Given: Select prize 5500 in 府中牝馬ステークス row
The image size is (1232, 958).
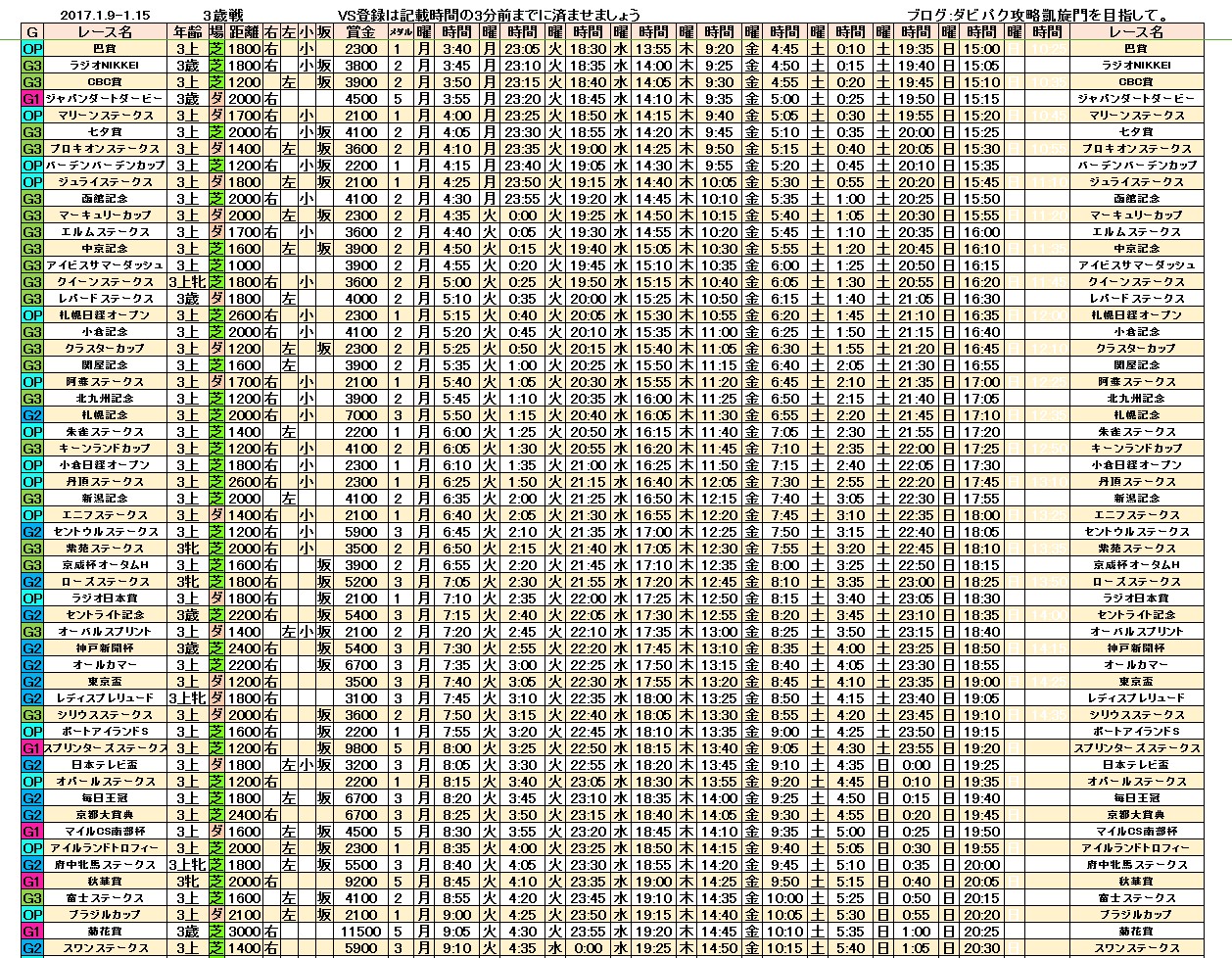Looking at the screenshot, I should click(360, 865).
